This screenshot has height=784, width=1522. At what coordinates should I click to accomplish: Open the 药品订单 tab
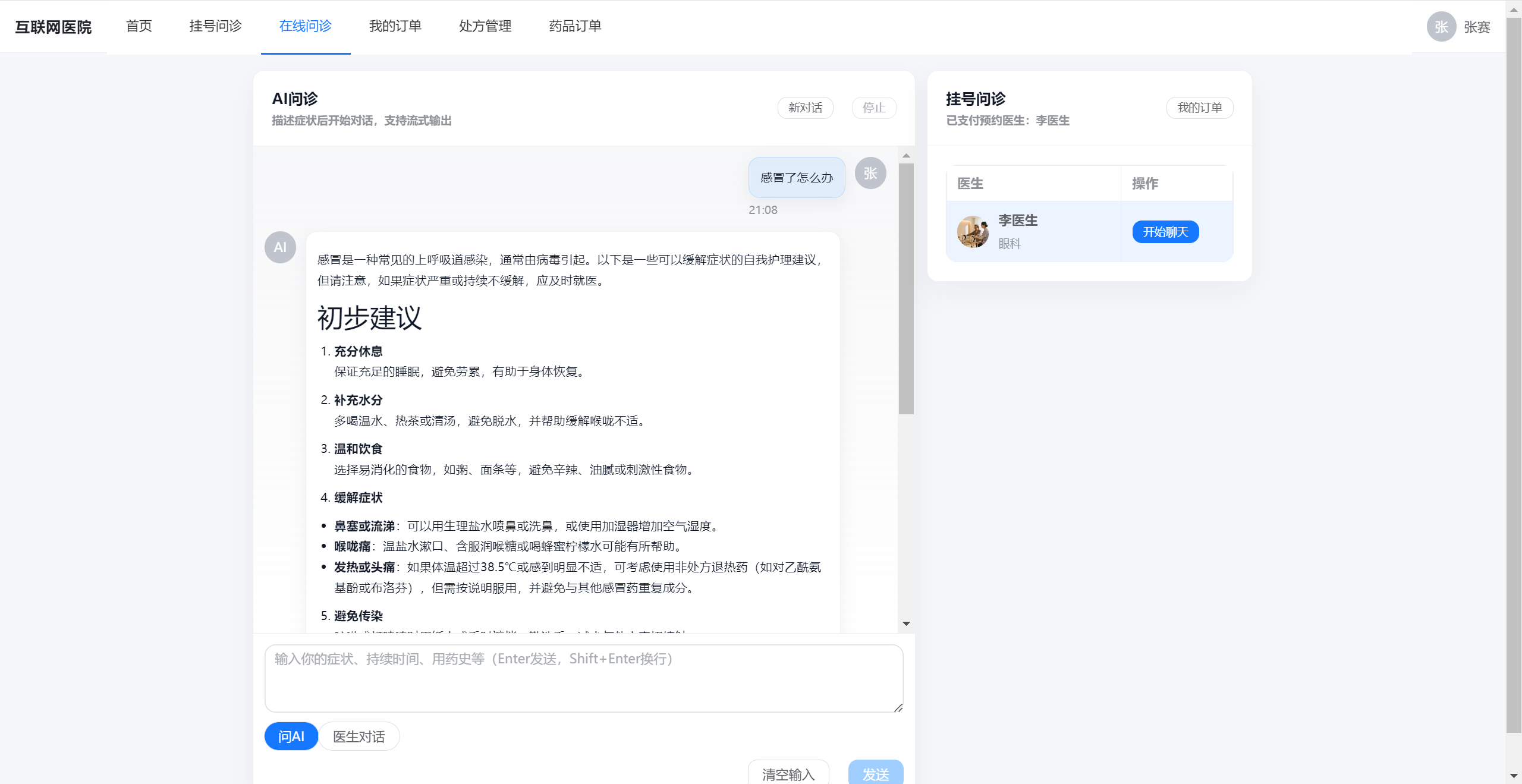coord(575,26)
